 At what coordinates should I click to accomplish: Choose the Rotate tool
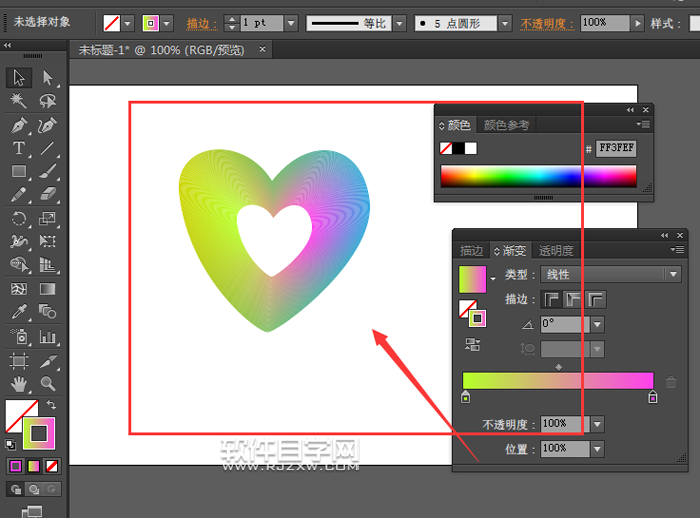pos(18,218)
